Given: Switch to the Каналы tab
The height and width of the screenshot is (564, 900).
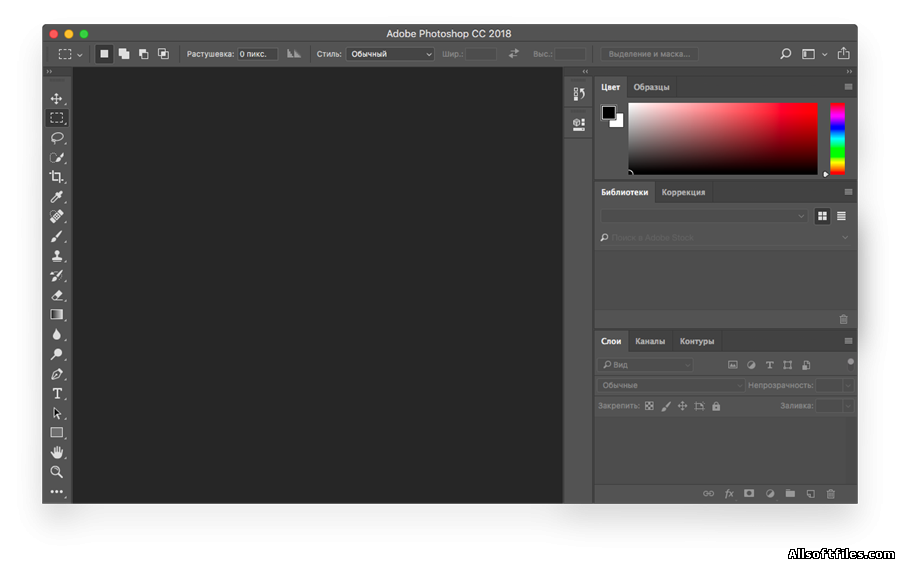Looking at the screenshot, I should pyautogui.click(x=650, y=341).
